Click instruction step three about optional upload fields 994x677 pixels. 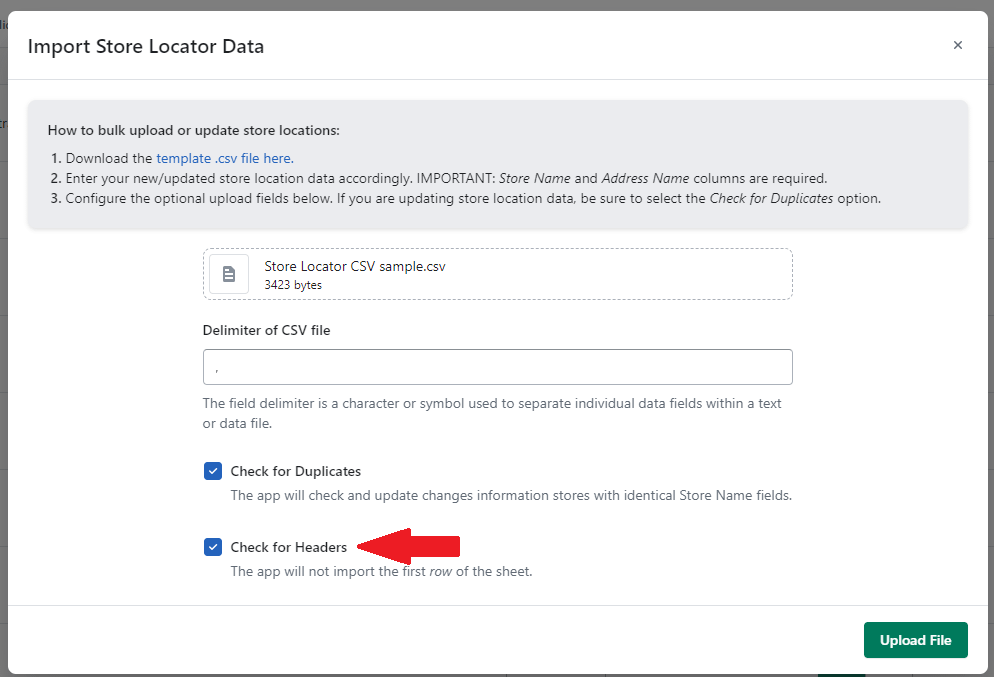coord(473,198)
